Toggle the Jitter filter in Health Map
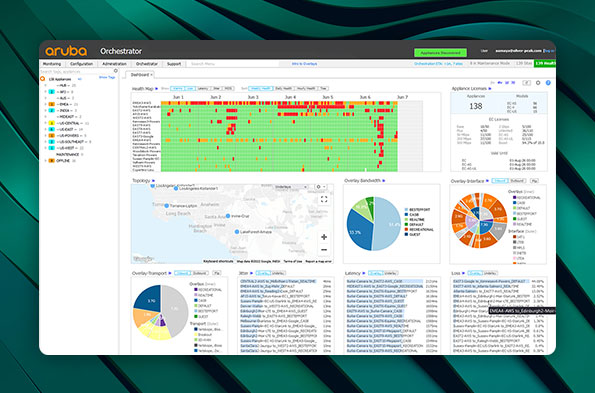The height and width of the screenshot is (393, 595). [217, 88]
